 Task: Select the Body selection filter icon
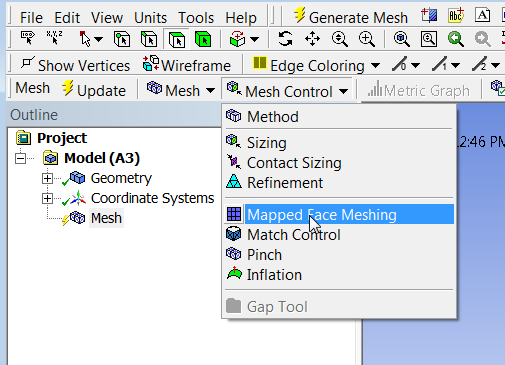(203, 40)
